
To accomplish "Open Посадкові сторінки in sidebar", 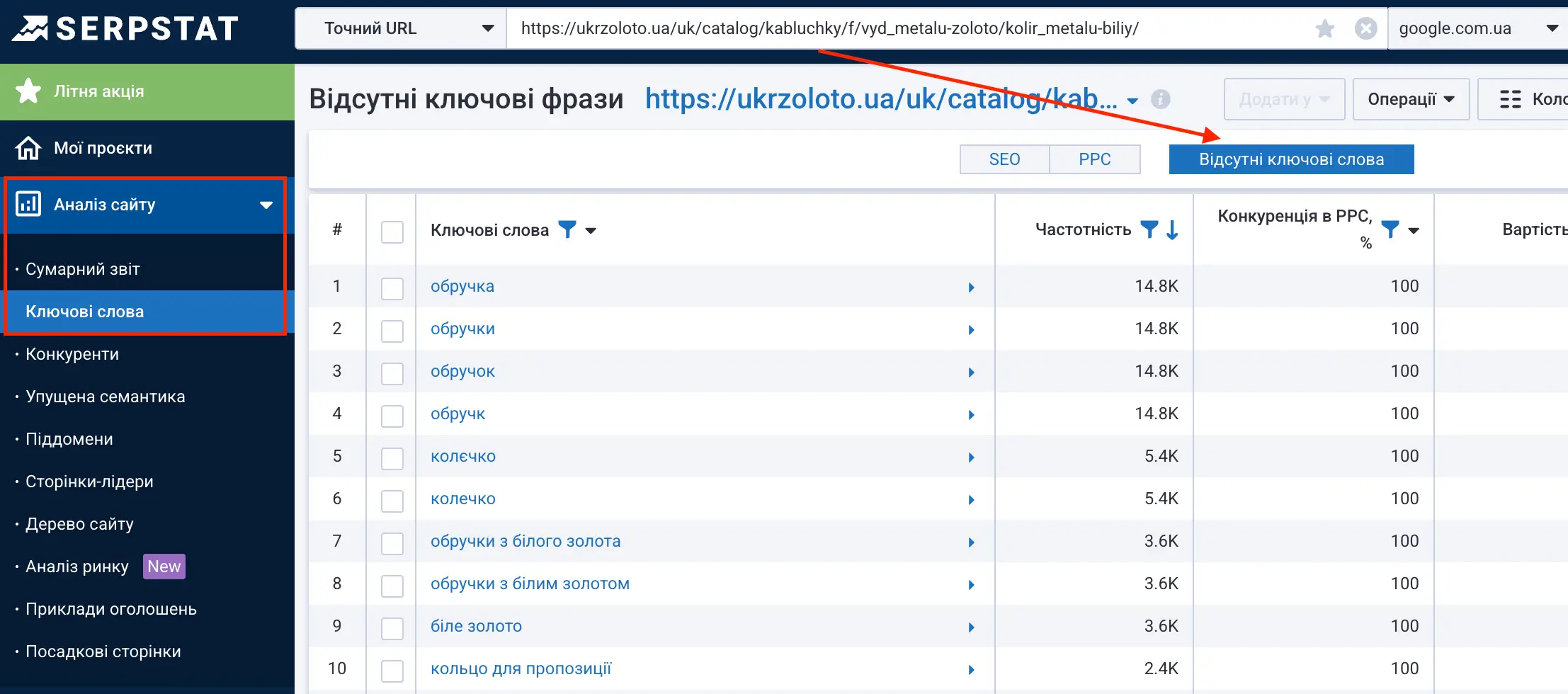I will point(103,652).
